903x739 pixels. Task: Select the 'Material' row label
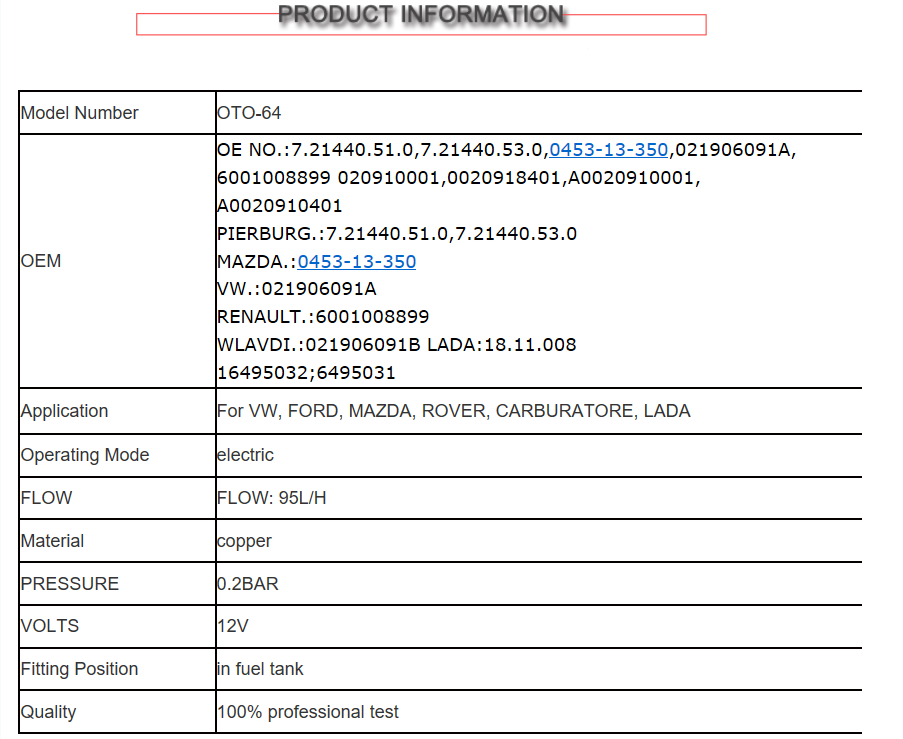click(x=52, y=541)
